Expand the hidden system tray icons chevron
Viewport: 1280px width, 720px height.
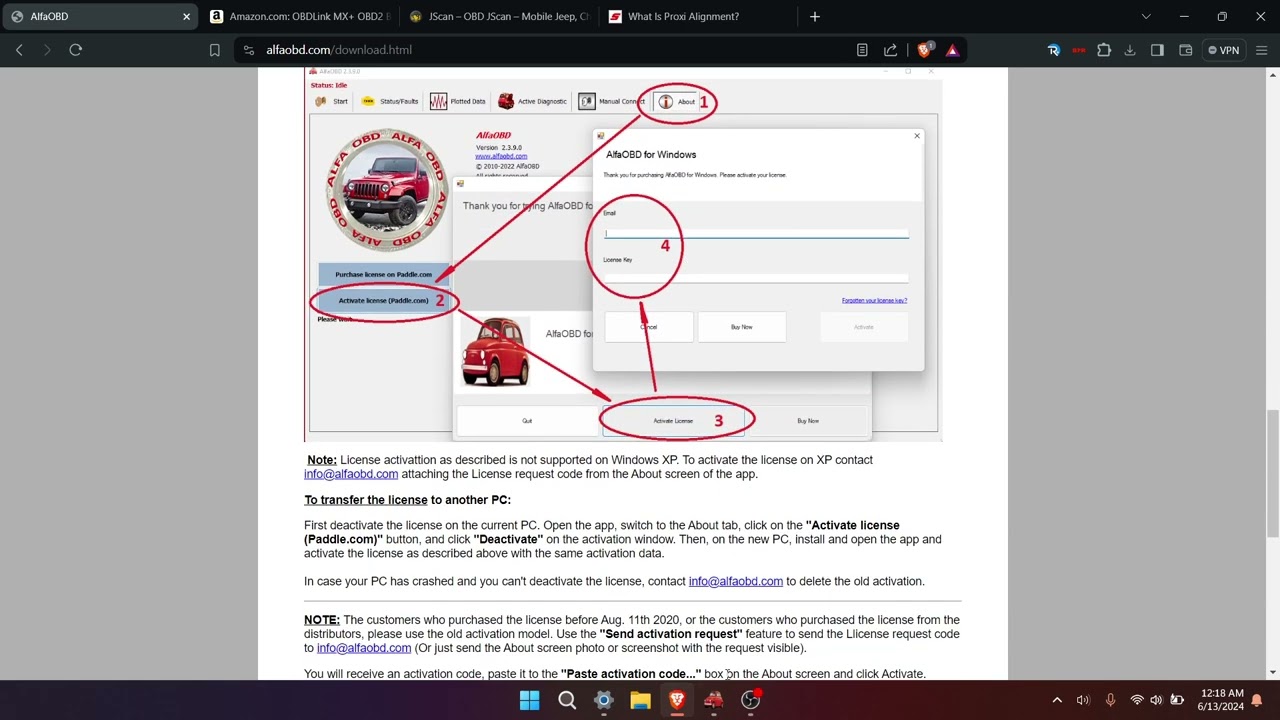[1057, 700]
